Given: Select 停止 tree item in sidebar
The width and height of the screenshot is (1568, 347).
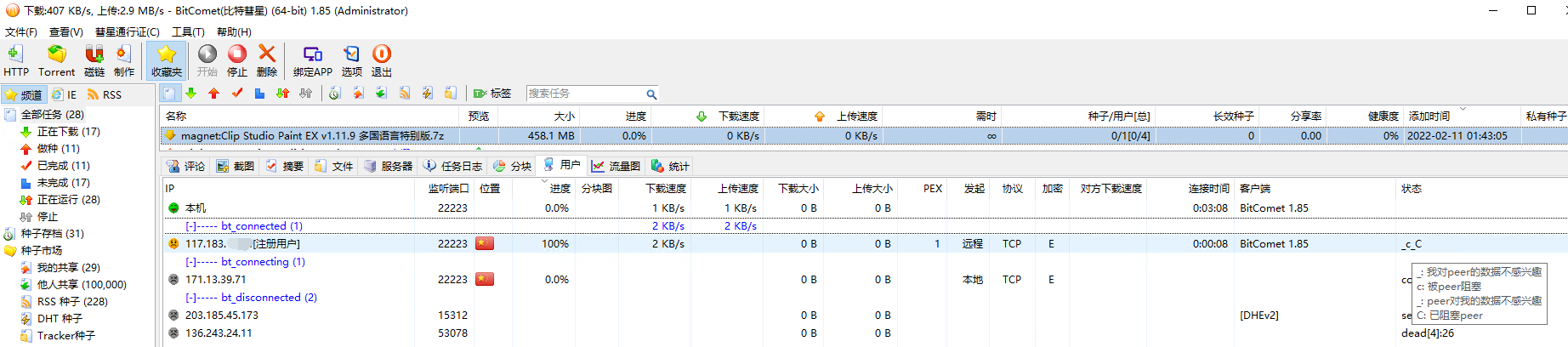Looking at the screenshot, I should (x=48, y=216).
